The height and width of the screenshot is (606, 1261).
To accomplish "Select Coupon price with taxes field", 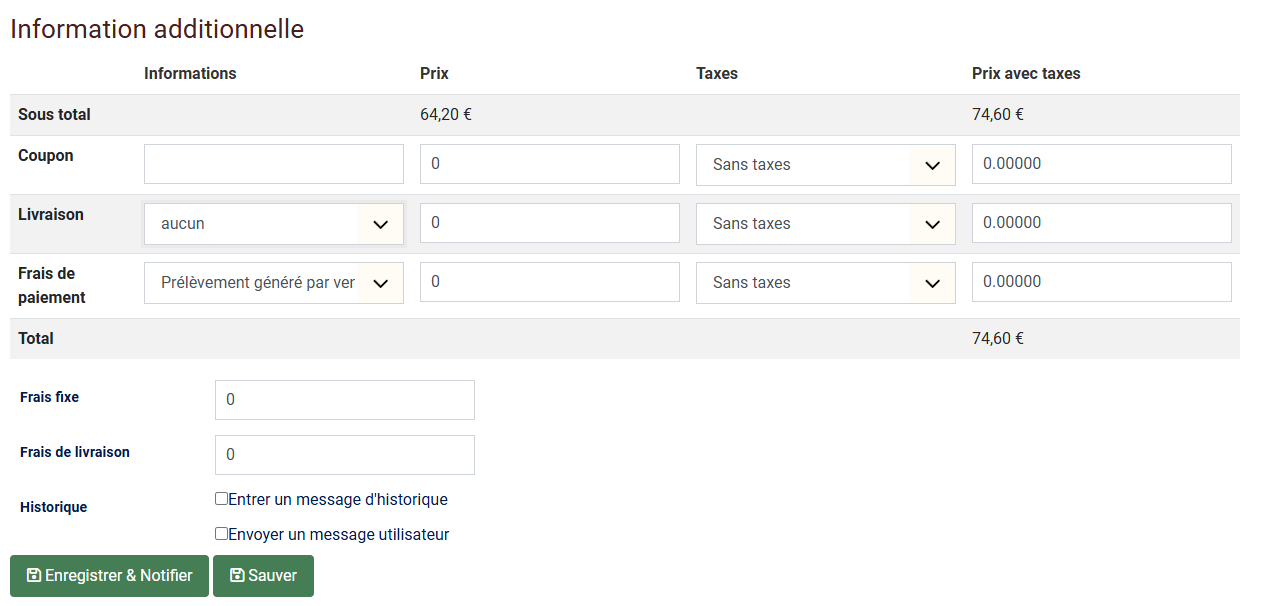I will point(1101,164).
